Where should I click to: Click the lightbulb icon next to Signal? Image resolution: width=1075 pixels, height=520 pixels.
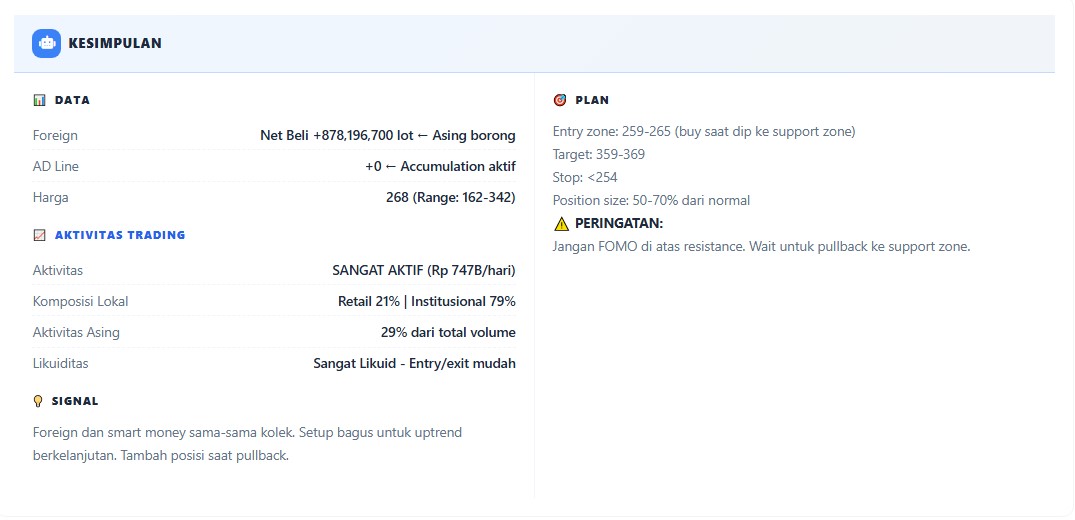pos(39,401)
